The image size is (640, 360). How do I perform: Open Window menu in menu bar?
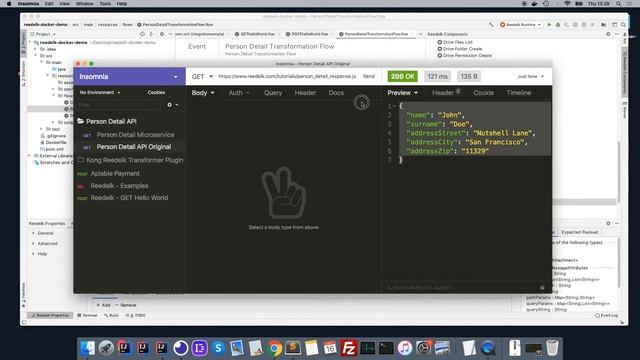[x=84, y=4]
